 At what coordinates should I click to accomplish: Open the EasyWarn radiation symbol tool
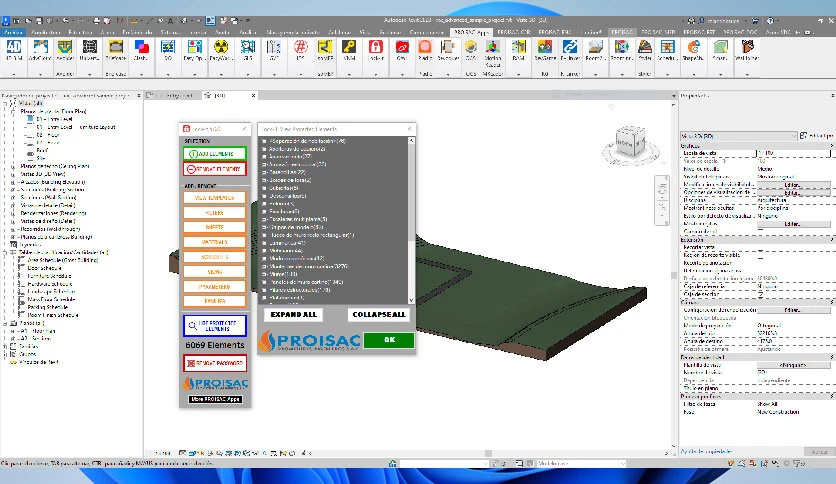(220, 50)
